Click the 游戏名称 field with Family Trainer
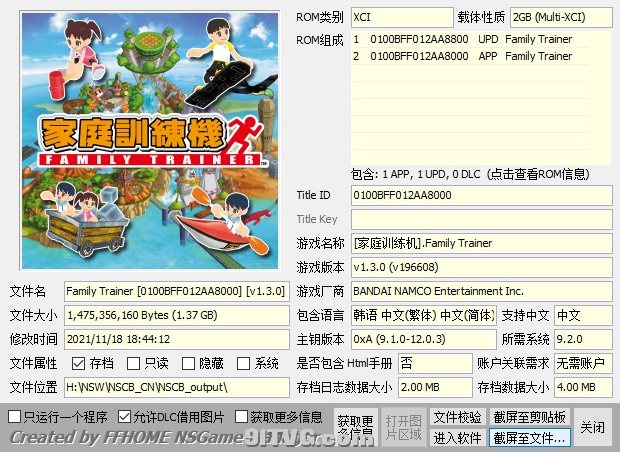This screenshot has width=620, height=452. (482, 243)
